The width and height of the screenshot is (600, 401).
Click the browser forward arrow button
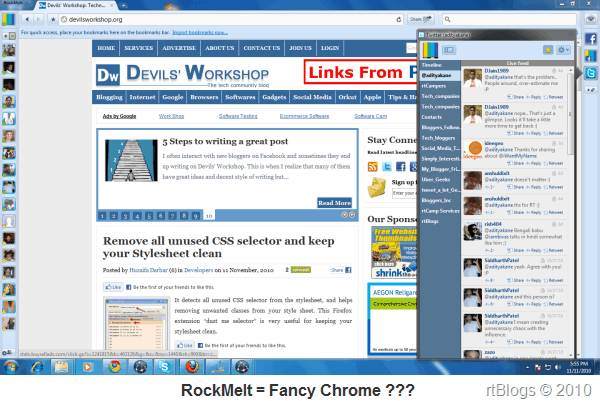[x=38, y=19]
